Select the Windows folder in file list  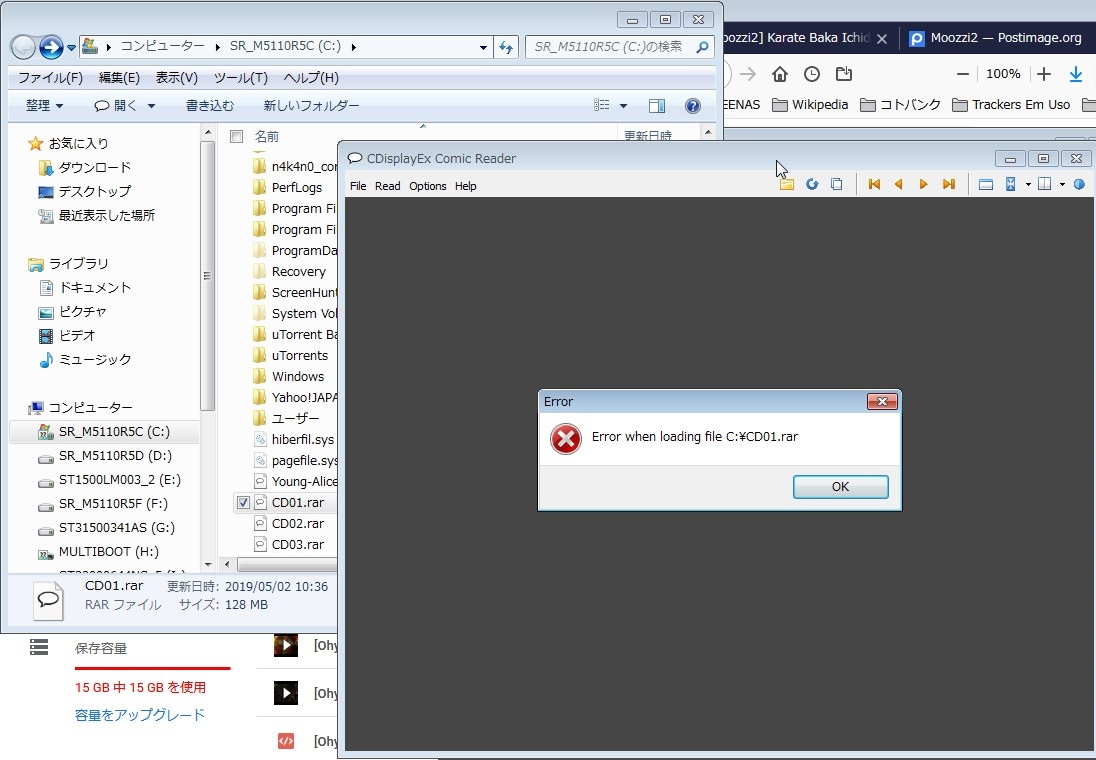pyautogui.click(x=298, y=377)
